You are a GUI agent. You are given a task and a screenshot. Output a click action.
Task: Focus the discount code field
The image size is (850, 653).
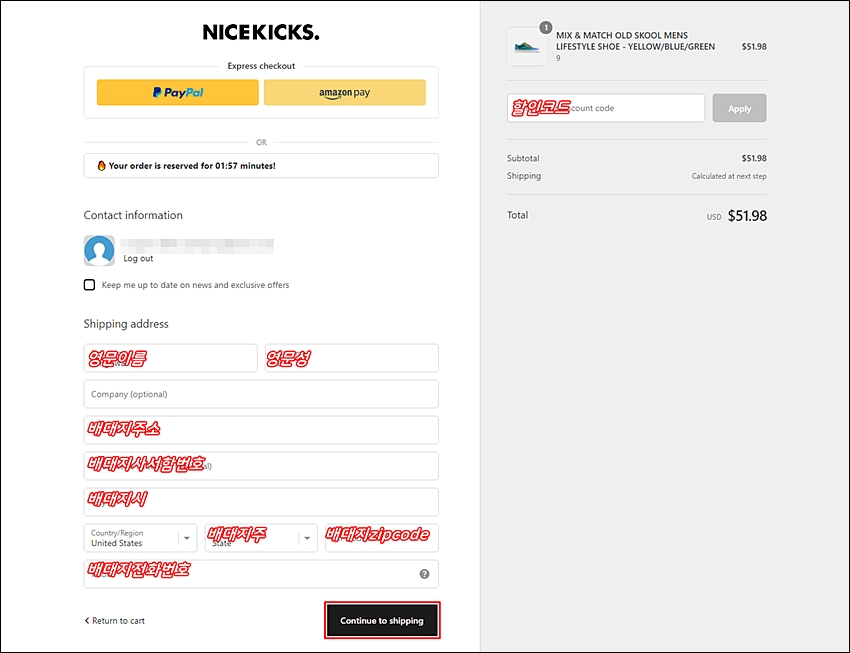coord(606,108)
